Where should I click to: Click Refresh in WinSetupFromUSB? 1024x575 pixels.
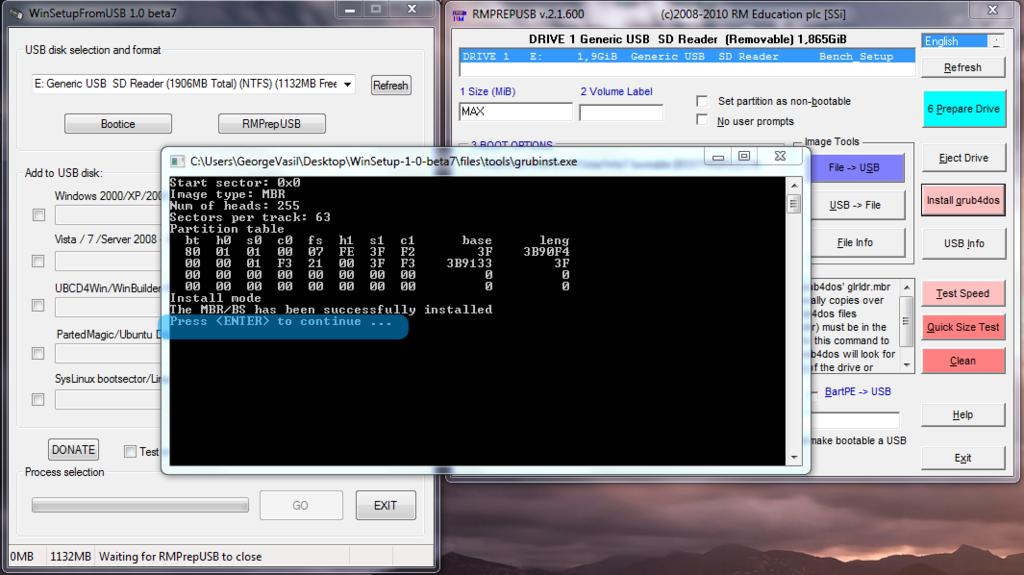pos(391,85)
